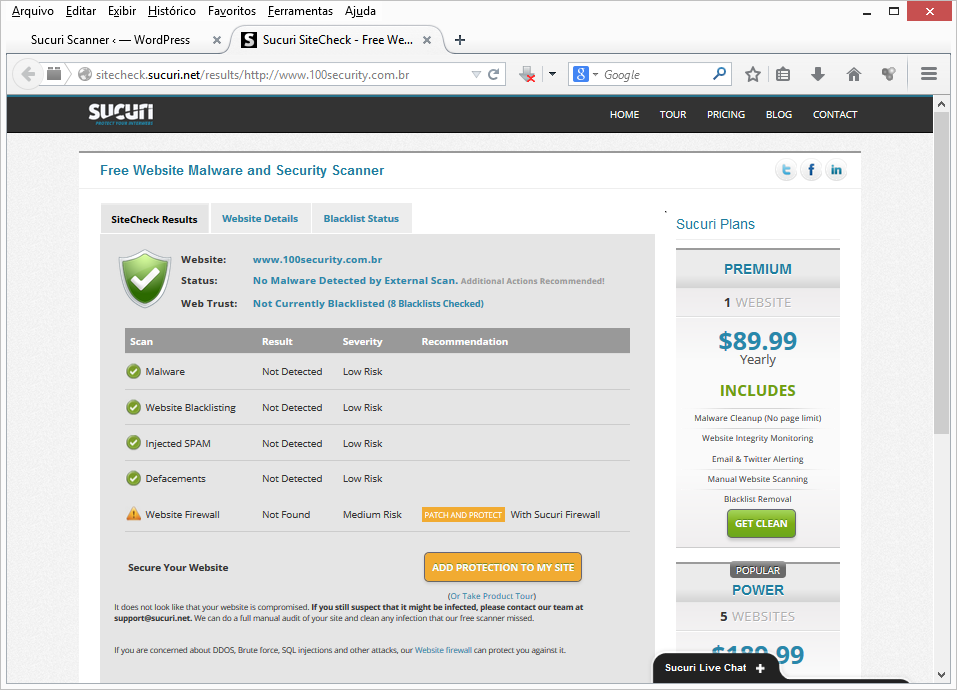
Task: Open the new tab plus button
Action: tap(460, 40)
